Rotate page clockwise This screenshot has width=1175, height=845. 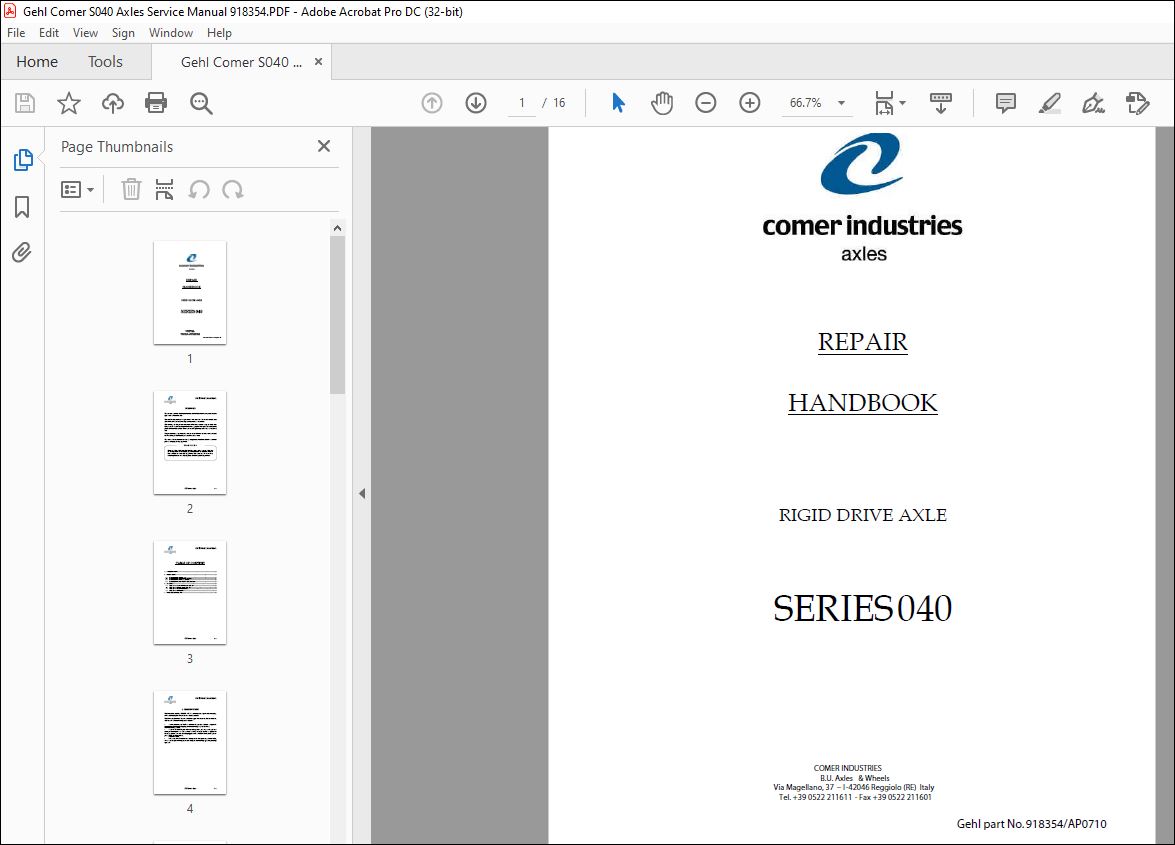232,190
